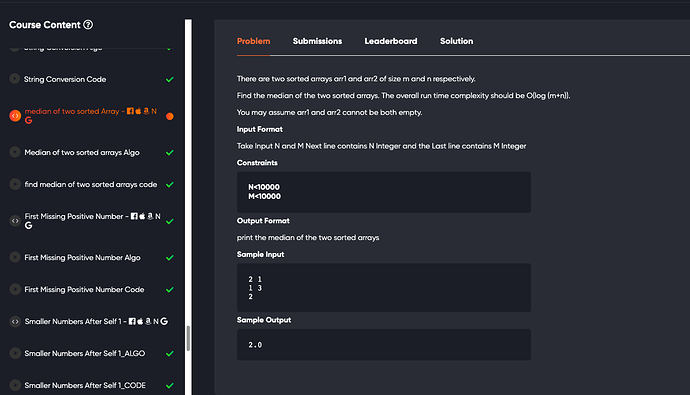
Task: Click green checkmark for First Missing Positive Number Code
Action: tap(169, 290)
